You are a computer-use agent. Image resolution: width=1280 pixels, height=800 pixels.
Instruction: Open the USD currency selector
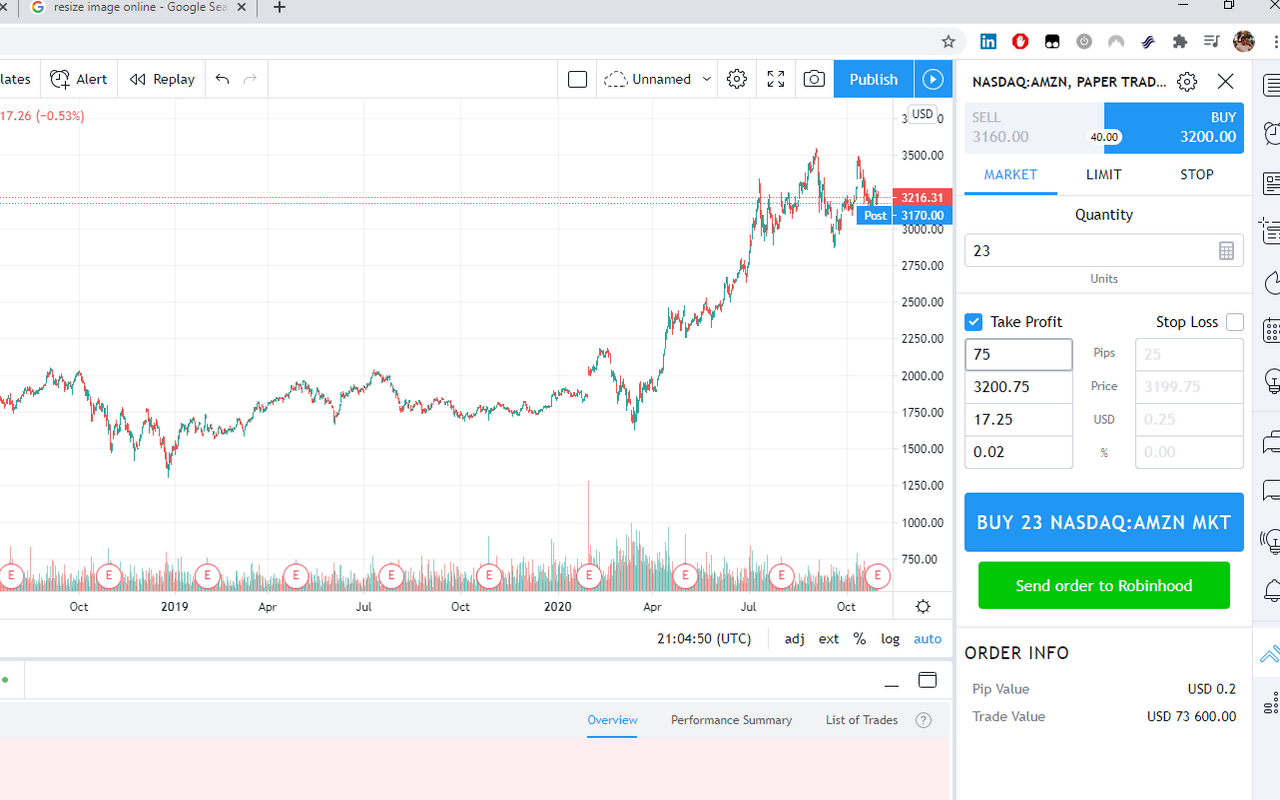click(x=922, y=114)
